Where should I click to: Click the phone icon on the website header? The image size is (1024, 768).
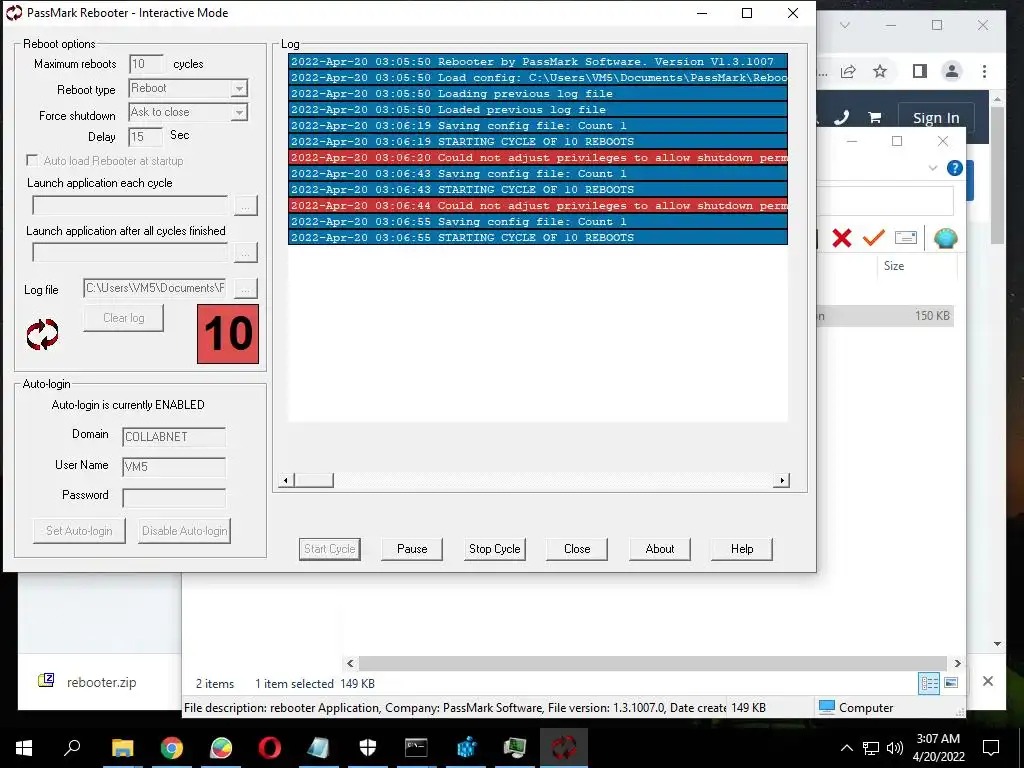842,118
